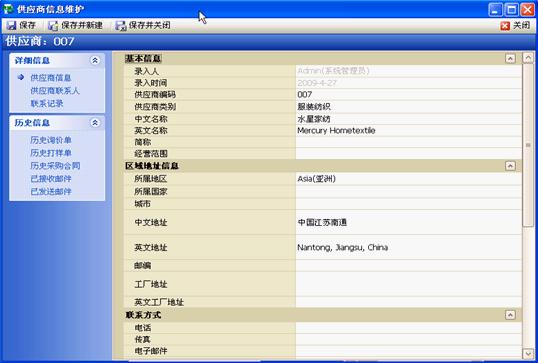Open 已接收邮件 list
The height and width of the screenshot is (363, 538).
click(x=51, y=178)
